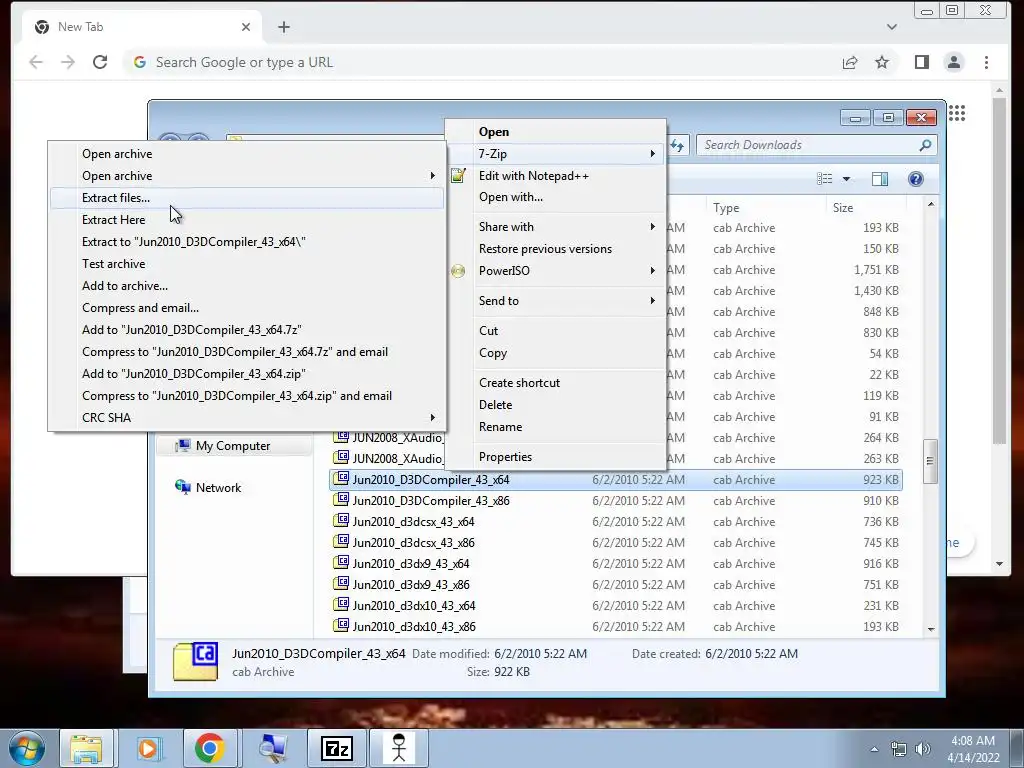Image resolution: width=1024 pixels, height=768 pixels.
Task: Open the view options dropdown arrow
Action: click(x=846, y=179)
